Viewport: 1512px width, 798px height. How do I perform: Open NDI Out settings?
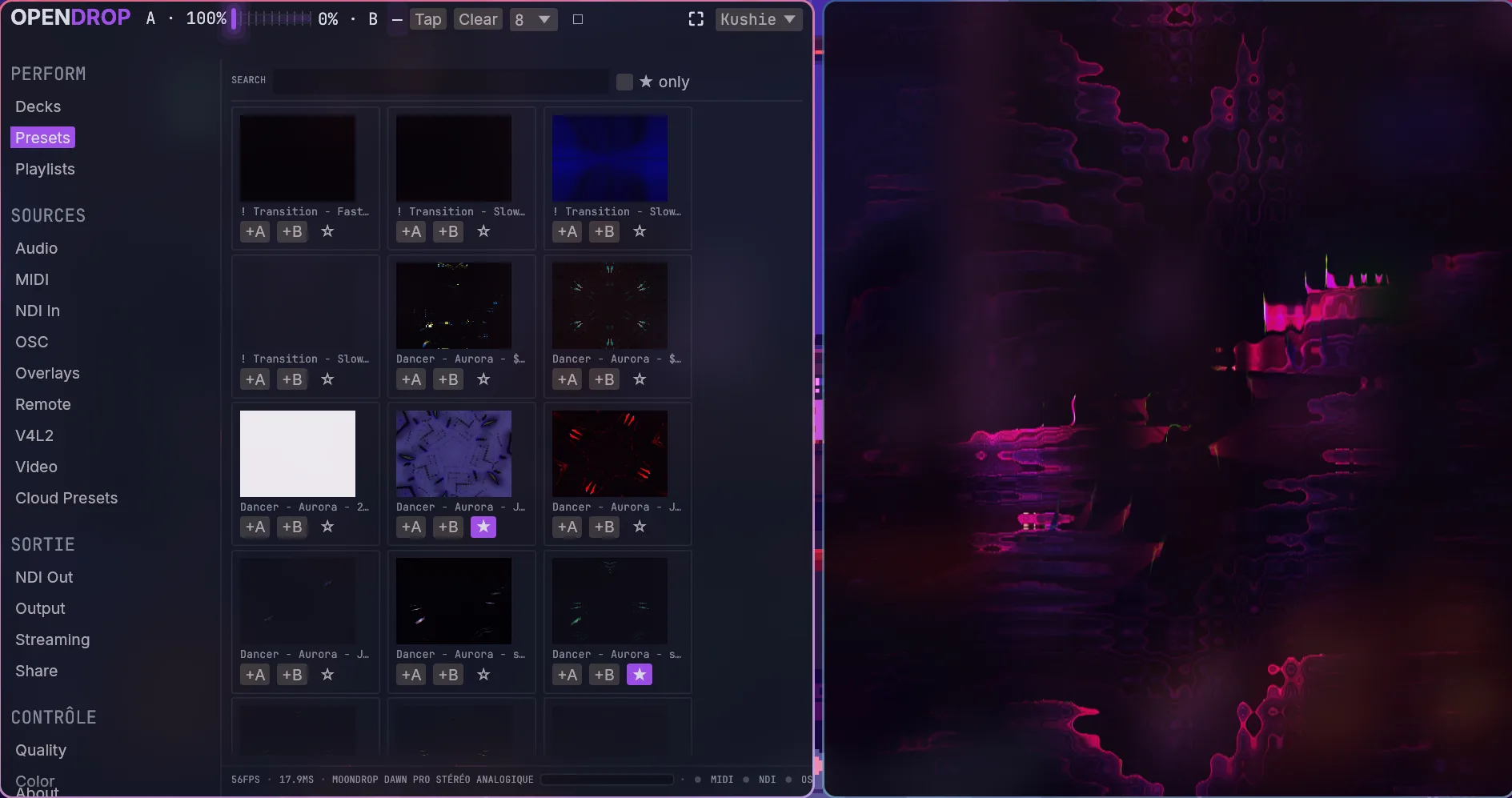(44, 577)
